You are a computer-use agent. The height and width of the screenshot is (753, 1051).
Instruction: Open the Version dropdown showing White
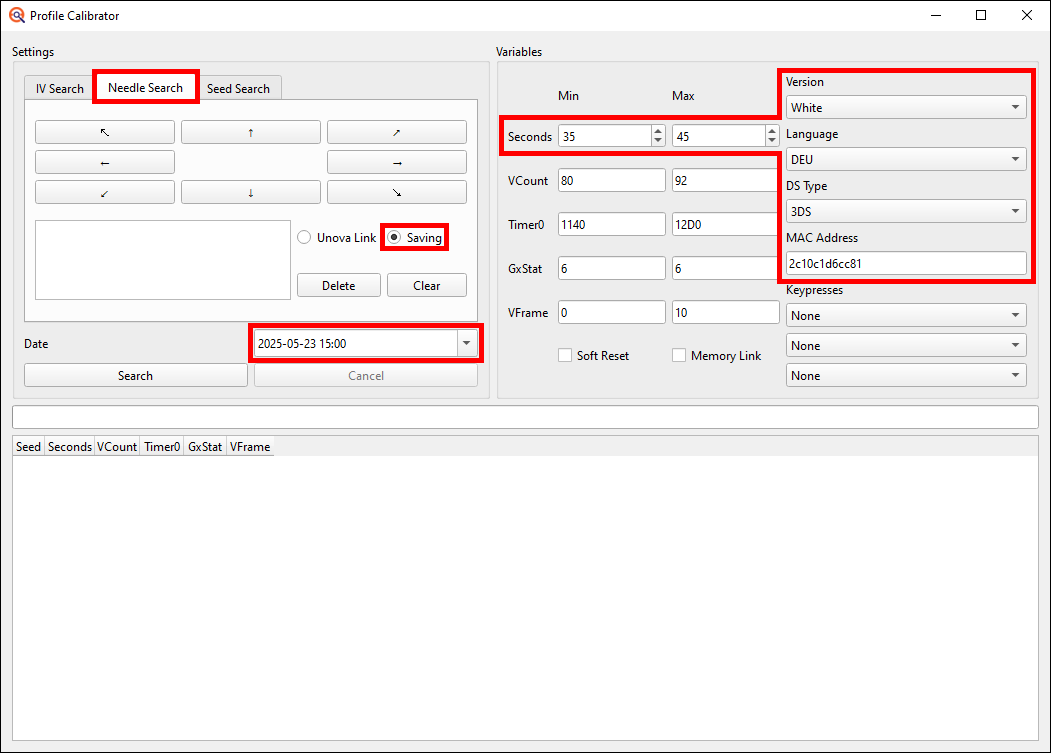(906, 107)
